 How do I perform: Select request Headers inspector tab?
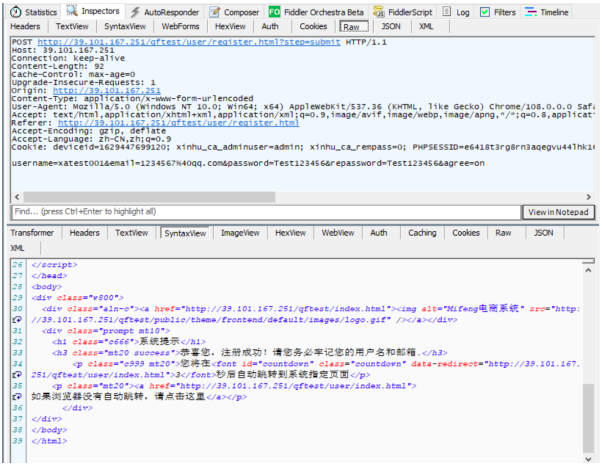(25, 26)
